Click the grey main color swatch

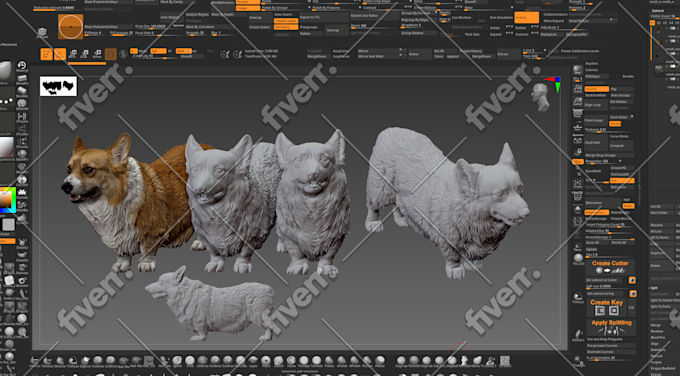pos(8,225)
